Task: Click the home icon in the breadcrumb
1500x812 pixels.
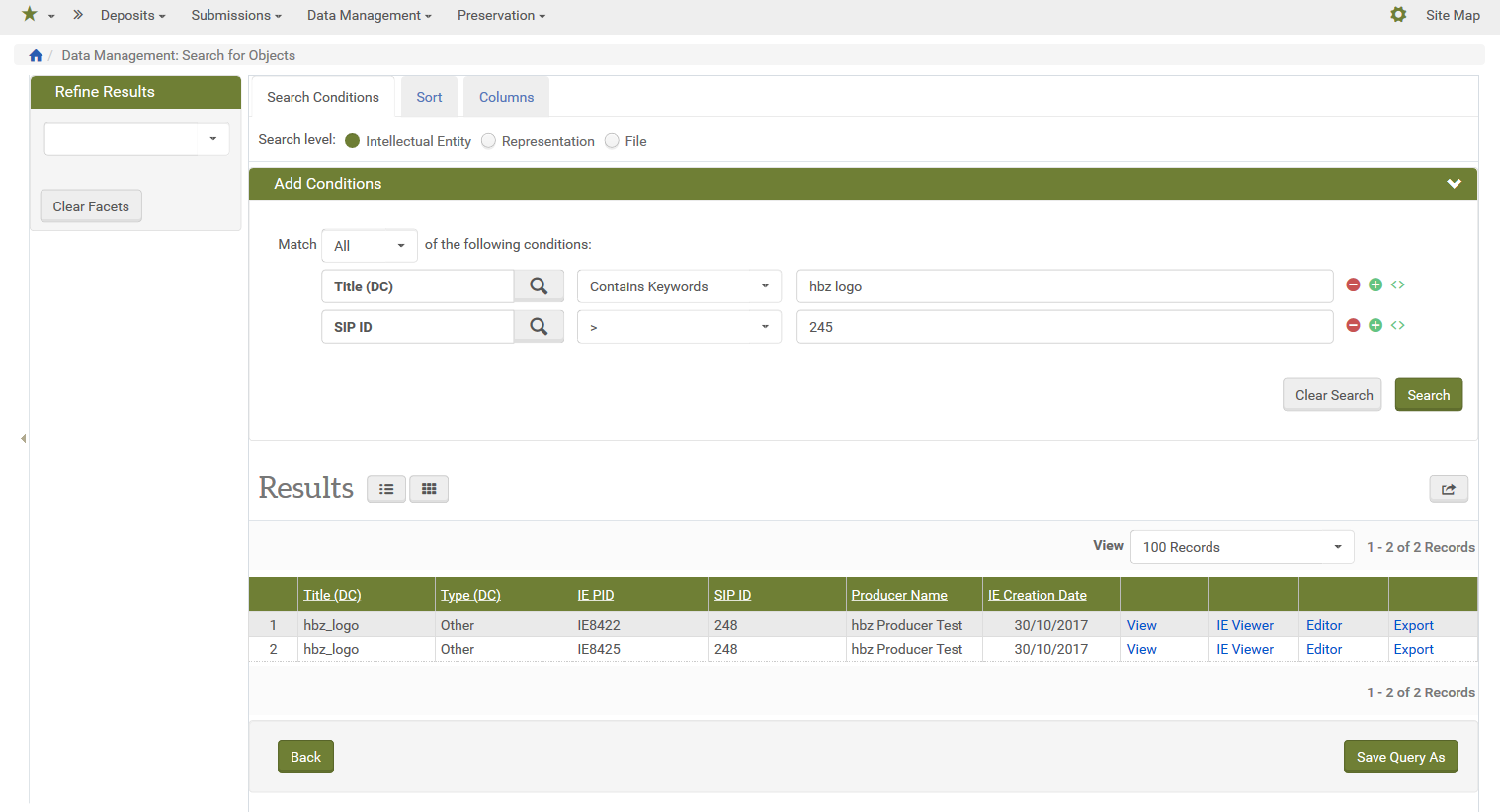Action: (36, 56)
